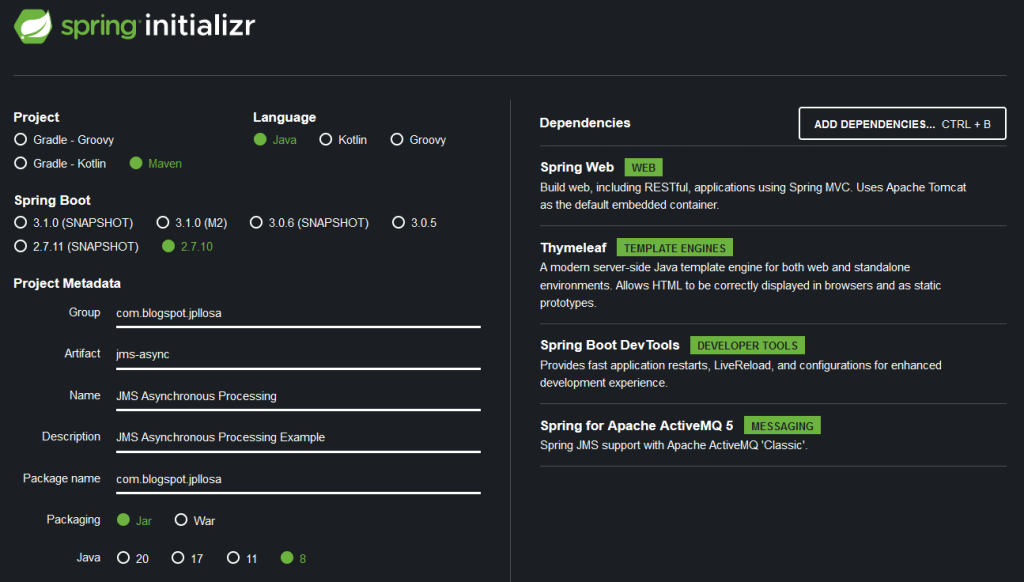Switch packaging to War
Viewport: 1024px width, 582px height.
[x=181, y=520]
